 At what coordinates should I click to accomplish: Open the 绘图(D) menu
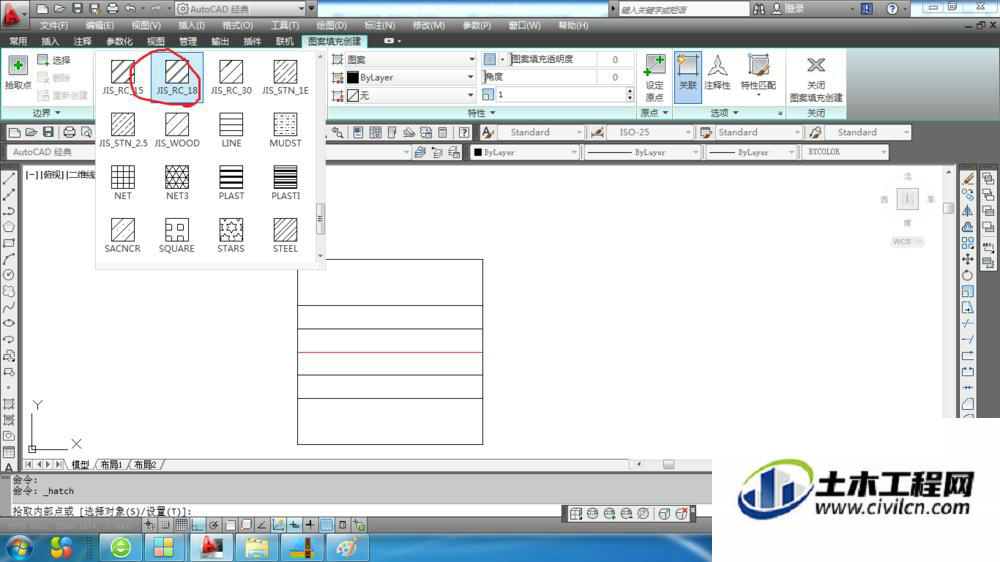(332, 26)
